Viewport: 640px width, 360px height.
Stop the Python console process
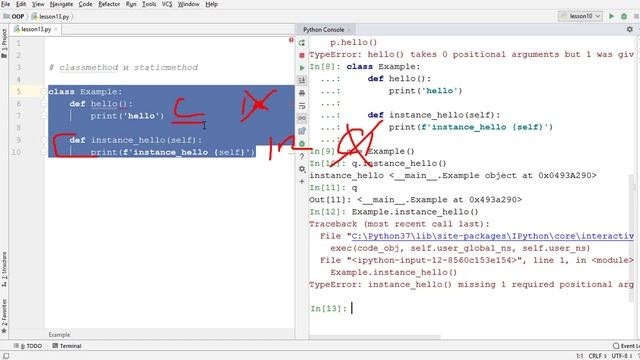click(302, 55)
